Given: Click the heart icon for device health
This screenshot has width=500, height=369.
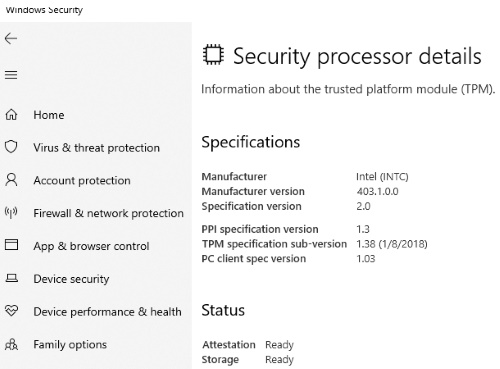Looking at the screenshot, I should click(11, 311).
